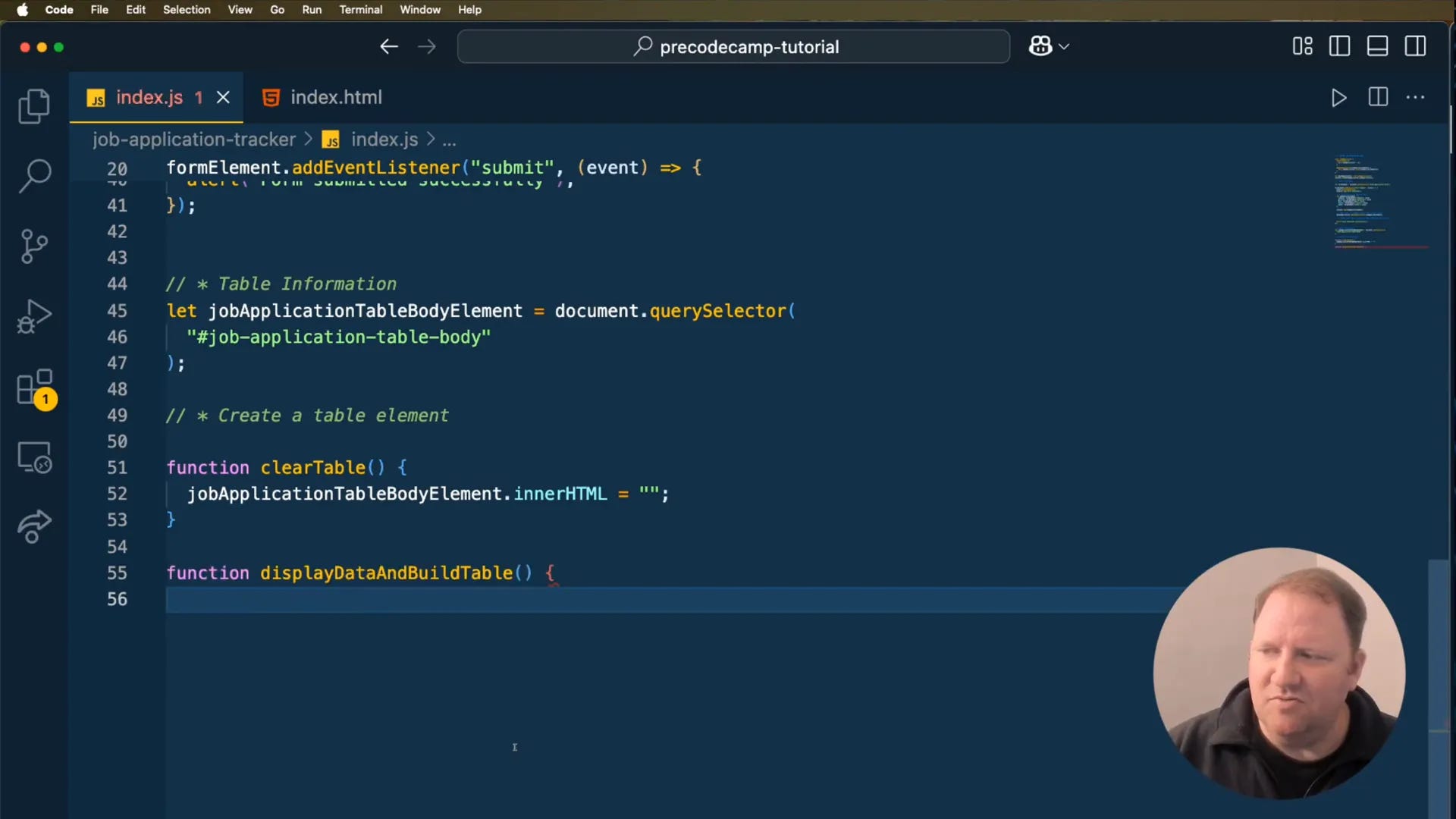The width and height of the screenshot is (1456, 819).
Task: Switch to the index.html tab
Action: tap(322, 97)
